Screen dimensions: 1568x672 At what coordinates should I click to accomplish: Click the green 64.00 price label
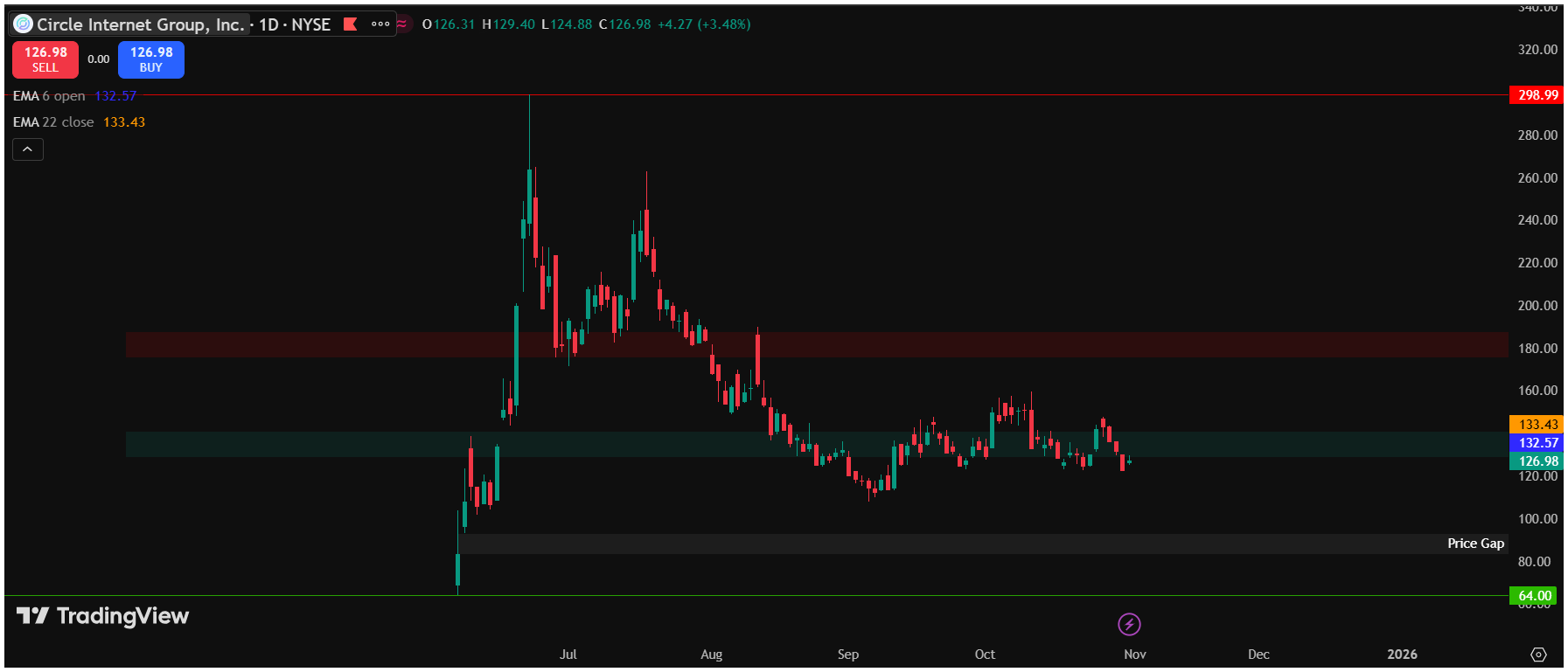point(1535,596)
